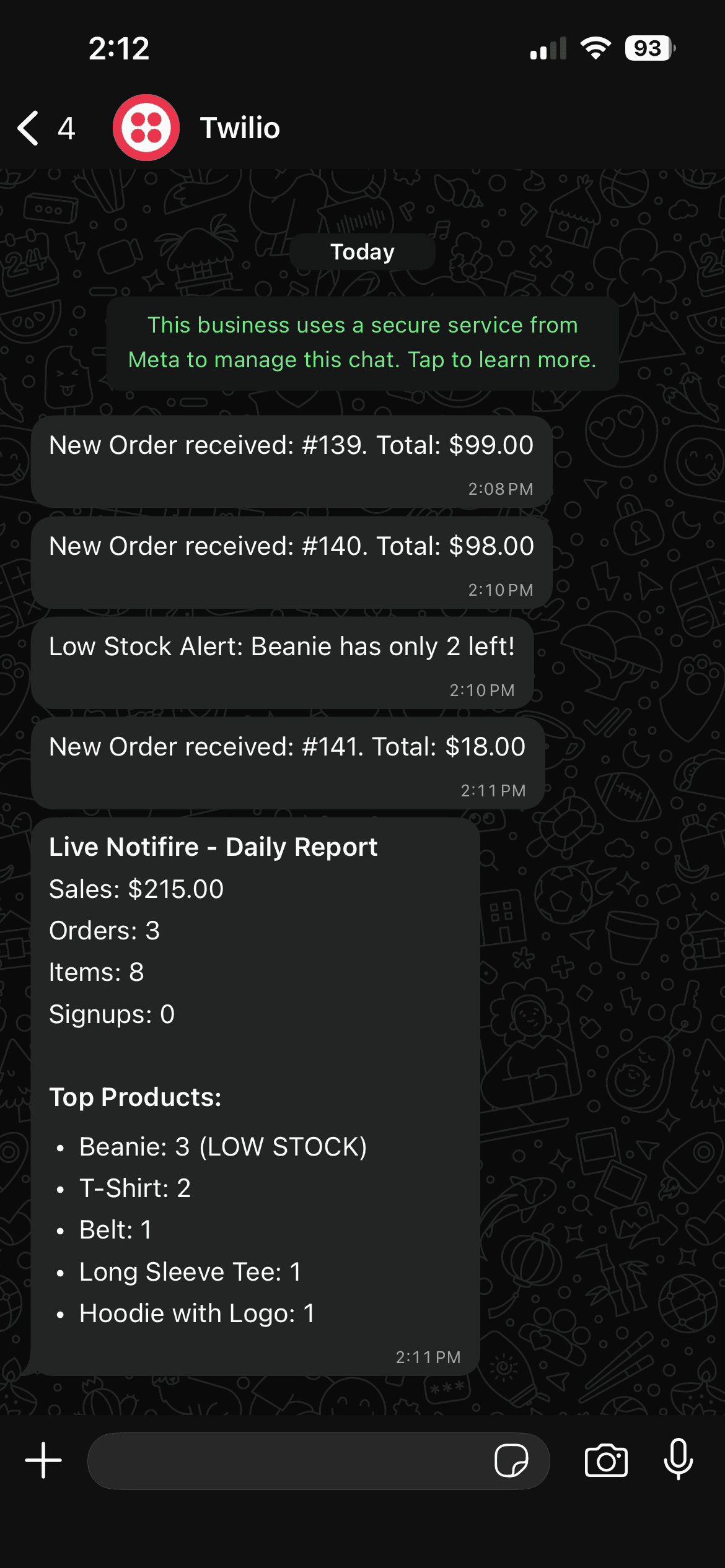Viewport: 725px width, 1568px height.
Task: Tap the Wi-Fi icon in the status bar
Action: click(x=596, y=48)
